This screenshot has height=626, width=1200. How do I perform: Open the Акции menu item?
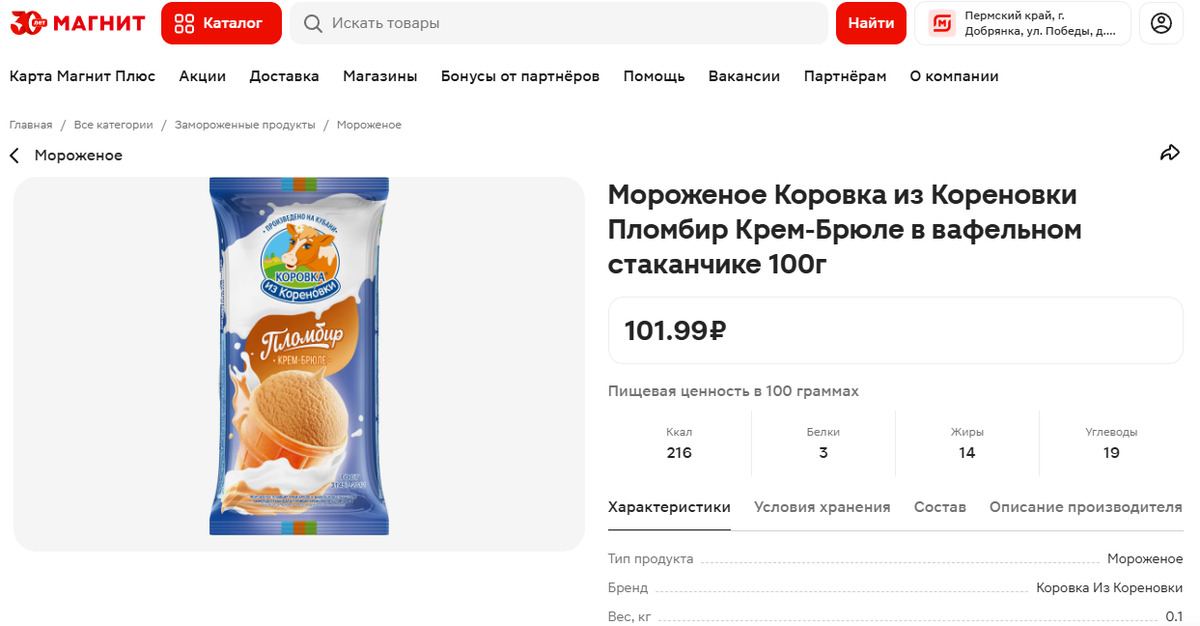(202, 76)
